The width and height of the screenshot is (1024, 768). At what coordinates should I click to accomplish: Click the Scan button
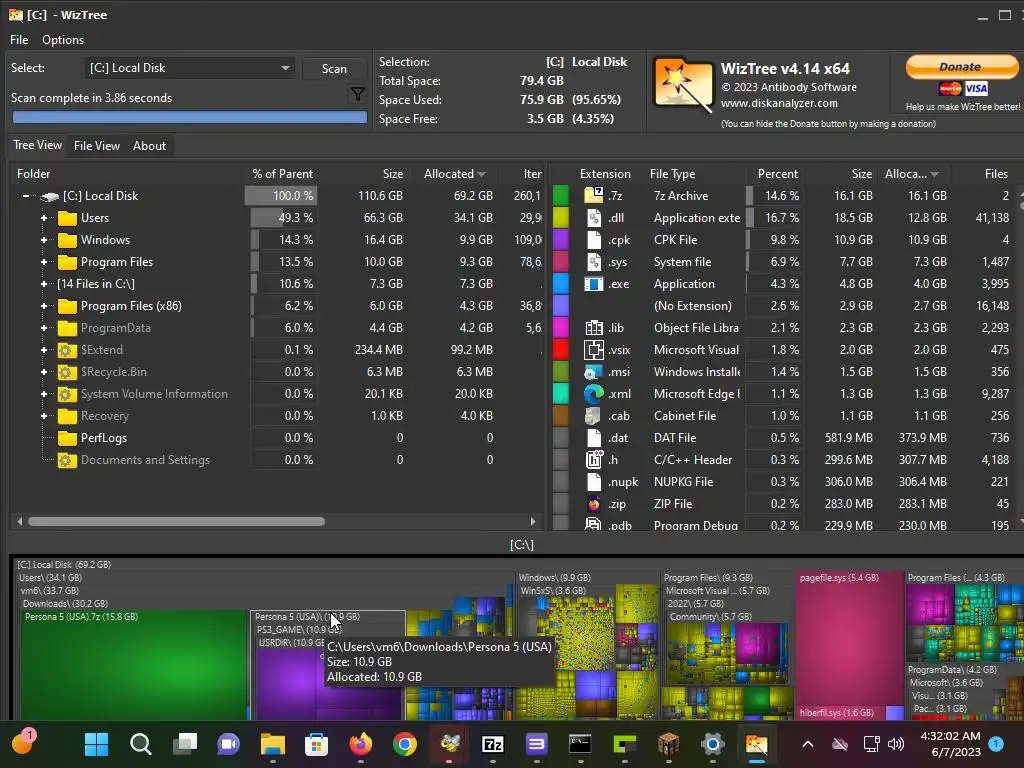coord(334,69)
